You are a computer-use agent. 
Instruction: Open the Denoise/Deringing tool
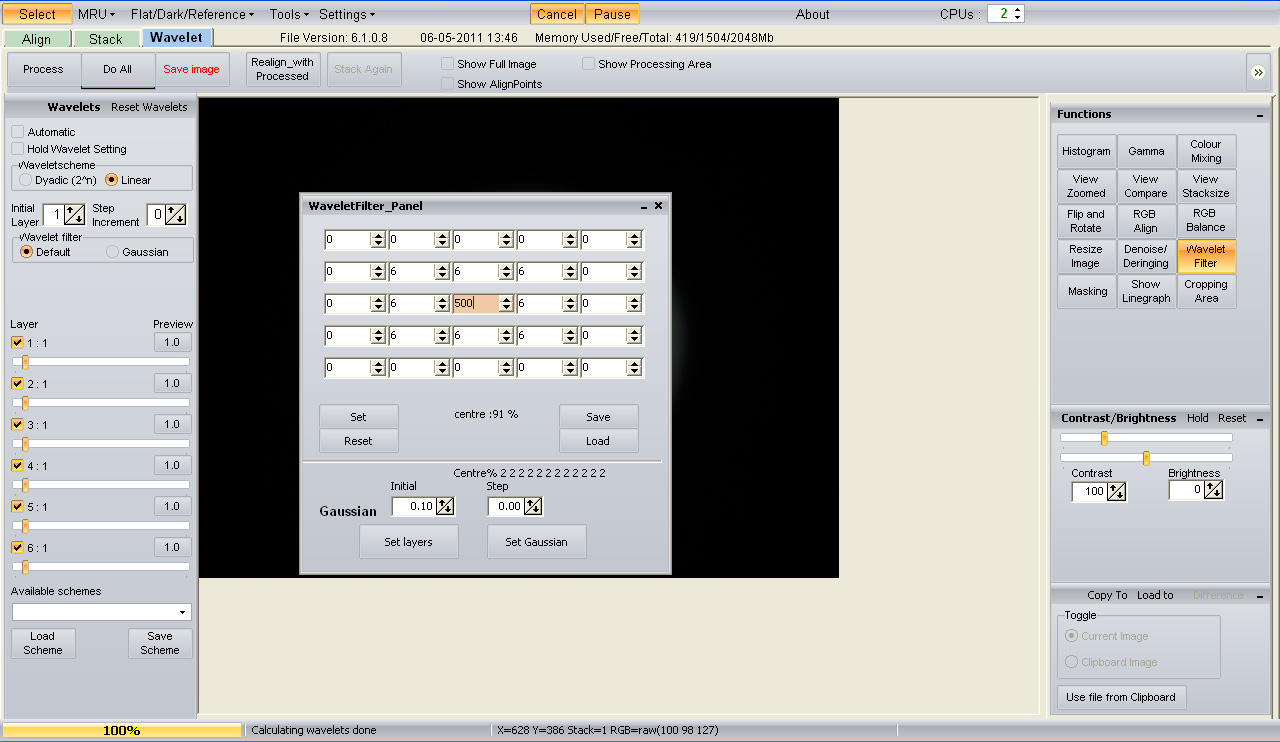click(x=1146, y=256)
